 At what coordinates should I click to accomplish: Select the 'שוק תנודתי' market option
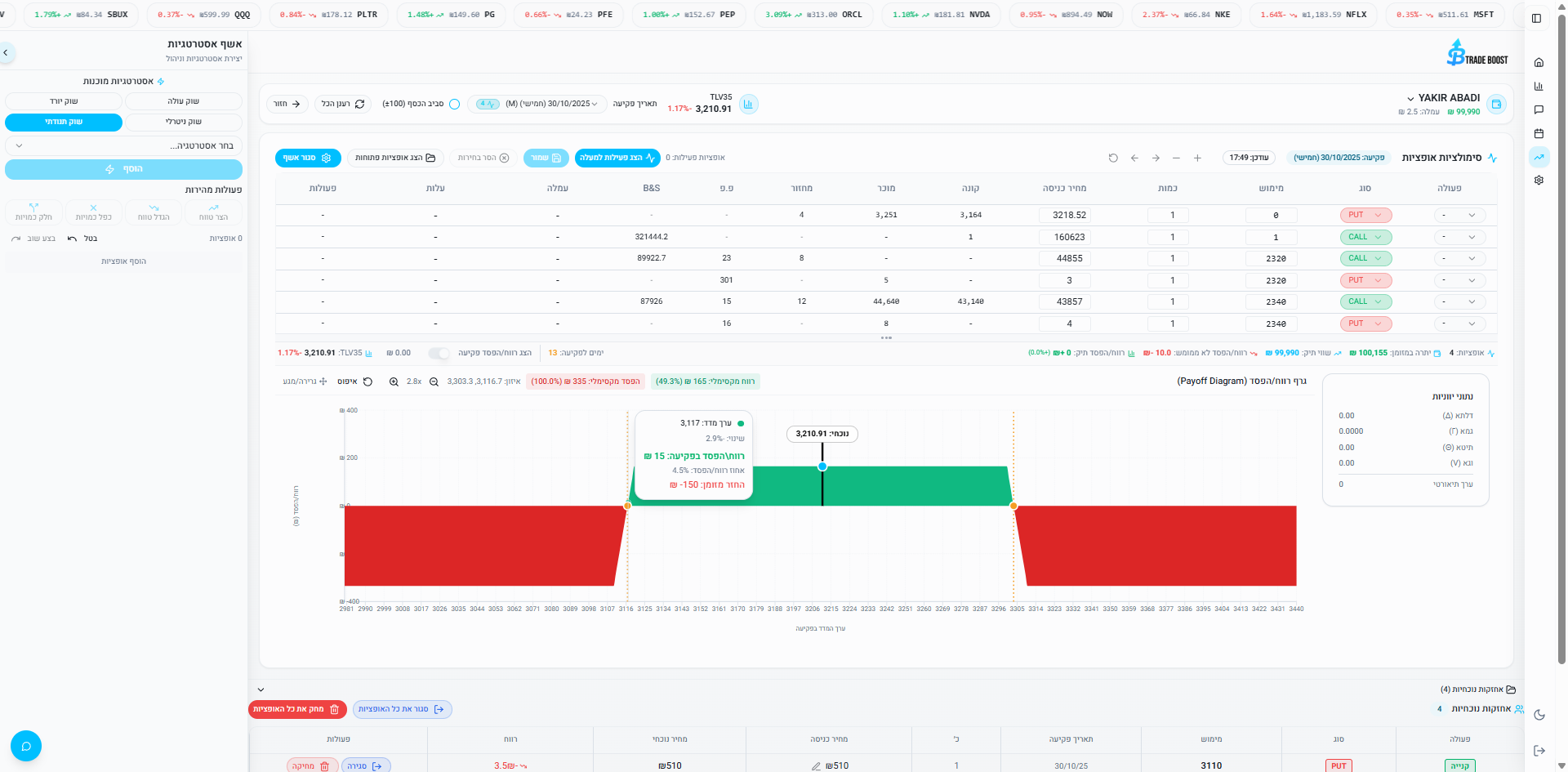pos(64,122)
